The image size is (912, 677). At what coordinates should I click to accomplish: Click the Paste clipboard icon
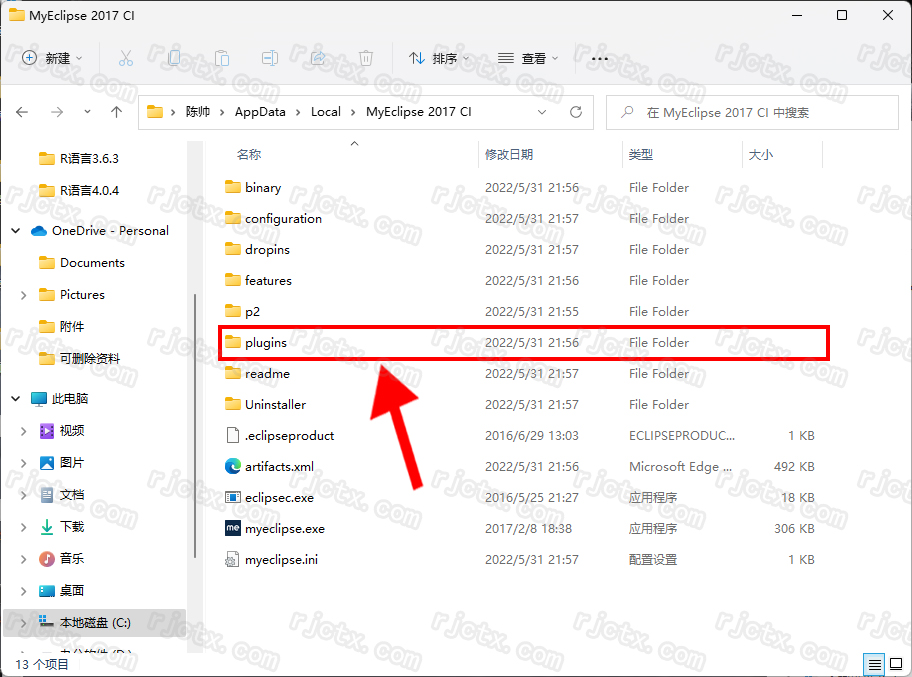pos(222,59)
